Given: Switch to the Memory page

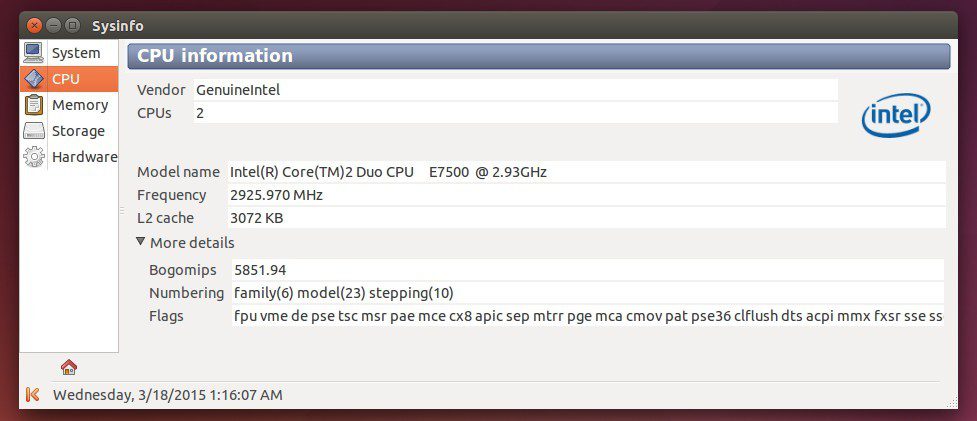Looking at the screenshot, I should click(80, 105).
